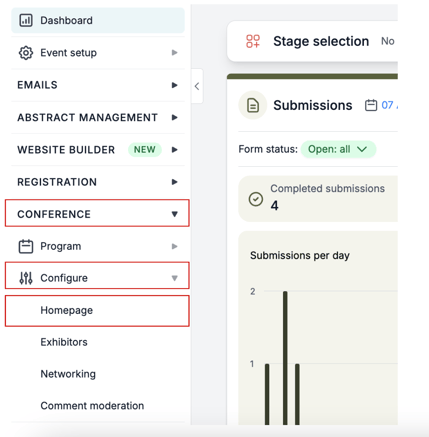Expand the ABSTRACT MANAGEMENT section

point(98,117)
